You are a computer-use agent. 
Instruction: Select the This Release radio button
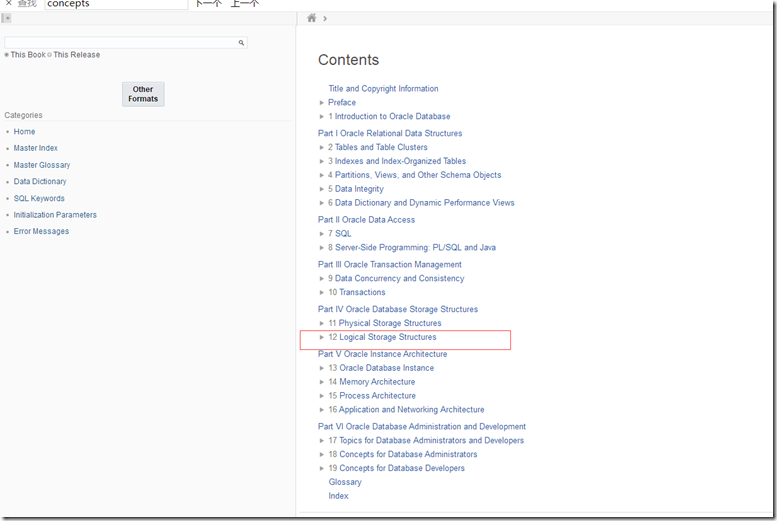(x=50, y=55)
